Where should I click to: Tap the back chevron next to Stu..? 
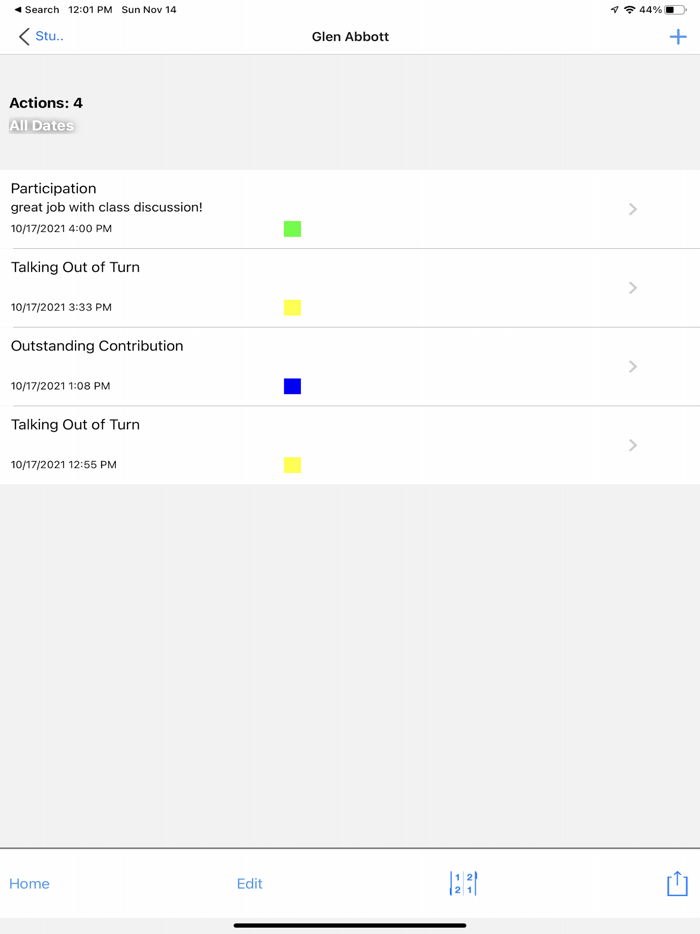22,36
